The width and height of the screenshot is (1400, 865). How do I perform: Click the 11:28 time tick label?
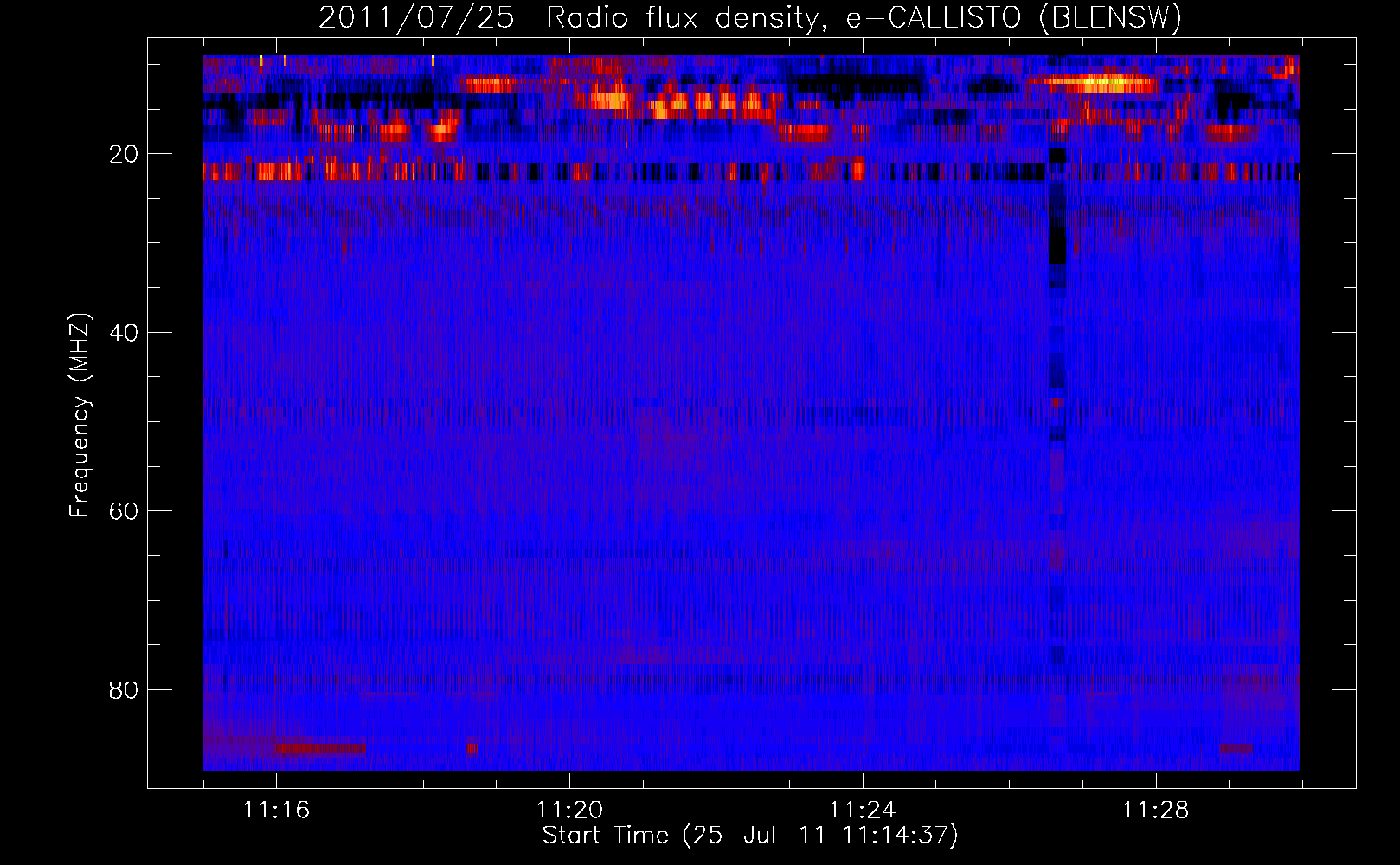coord(1156,810)
